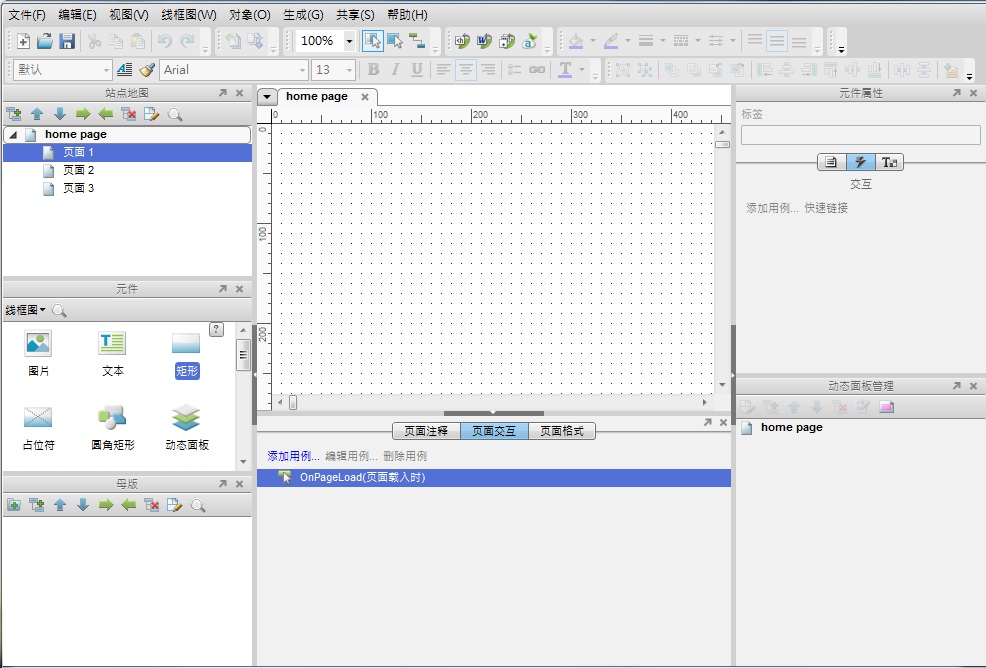The width and height of the screenshot is (986, 668).
Task: Select the 占位符 placeholder widget
Action: click(x=38, y=428)
